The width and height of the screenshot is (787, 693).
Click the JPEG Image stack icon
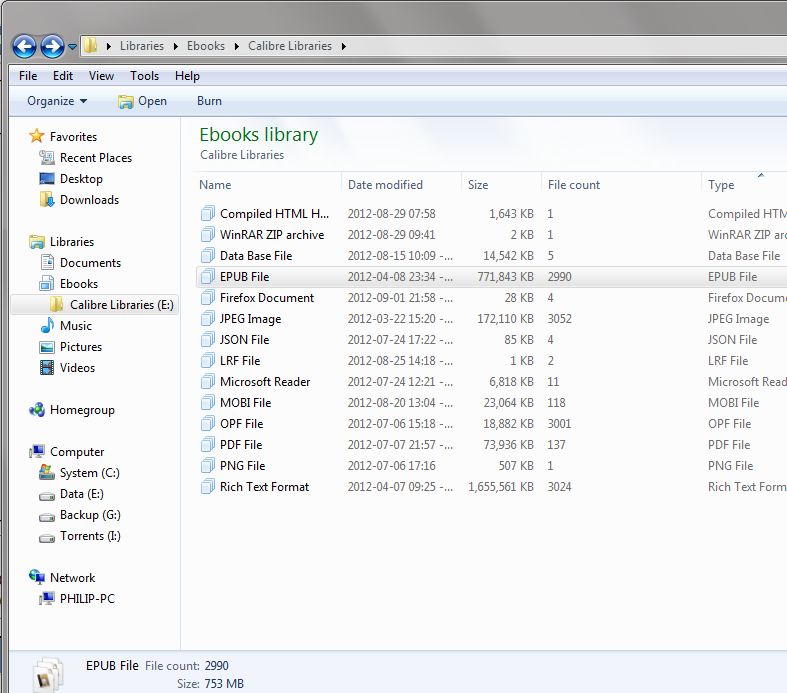[x=208, y=319]
